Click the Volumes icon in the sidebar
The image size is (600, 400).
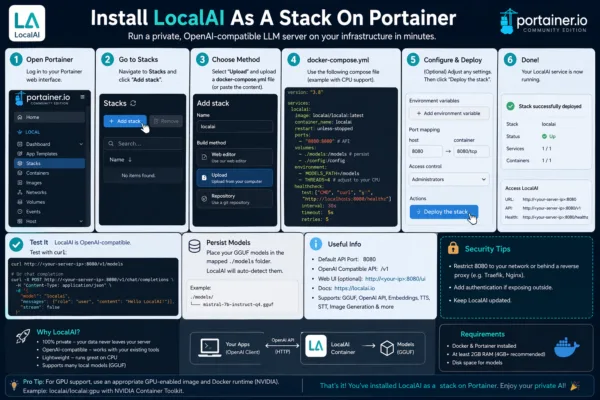pos(20,202)
